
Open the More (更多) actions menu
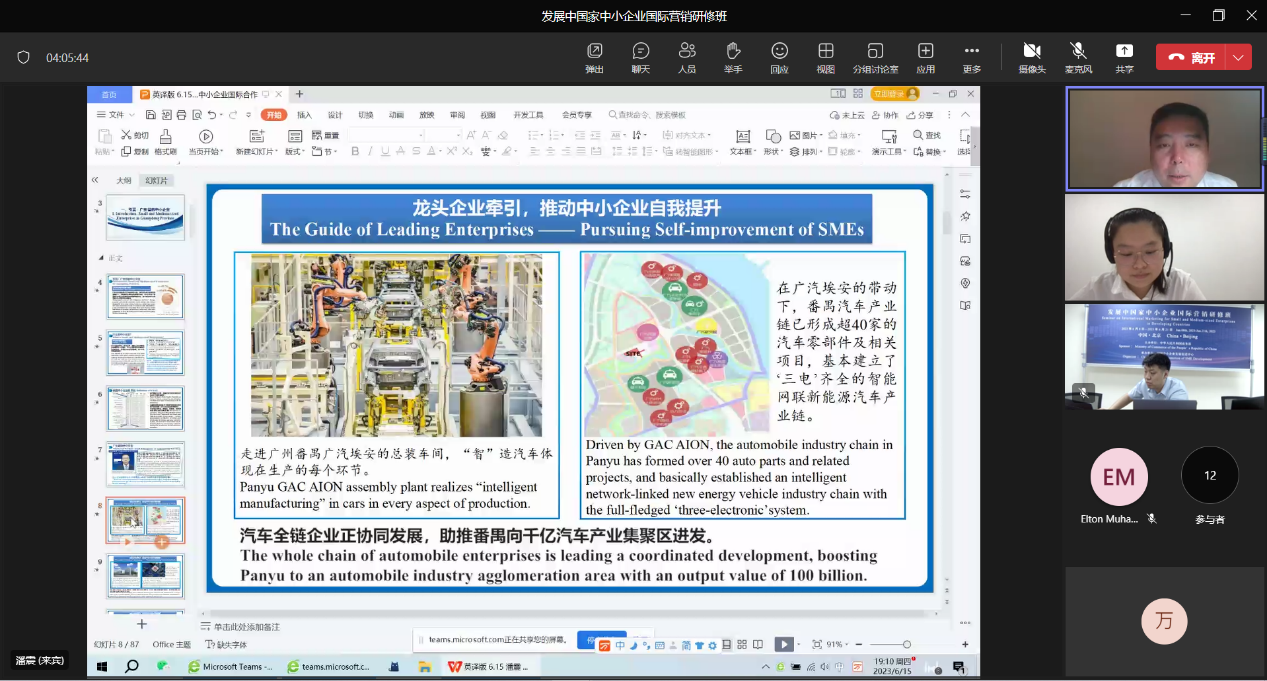972,57
